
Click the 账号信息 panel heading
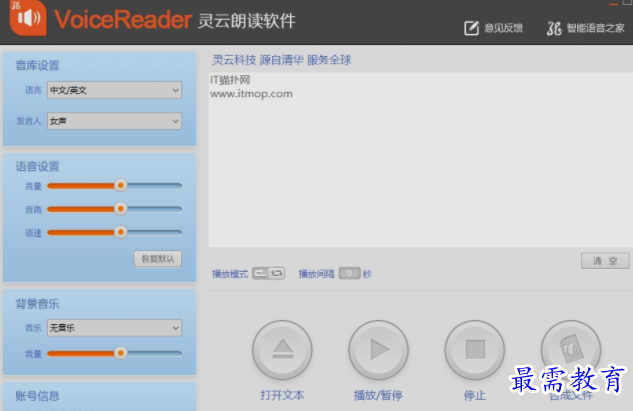click(37, 396)
